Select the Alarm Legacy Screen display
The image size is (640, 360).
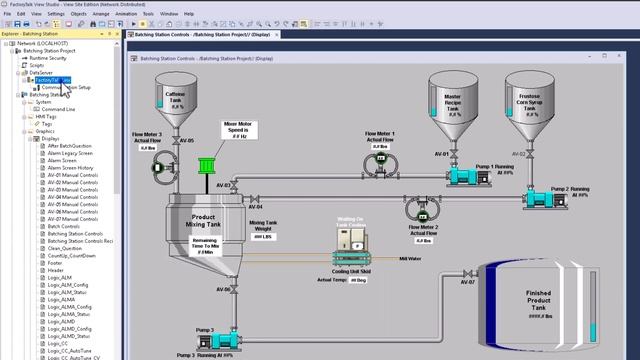70,153
